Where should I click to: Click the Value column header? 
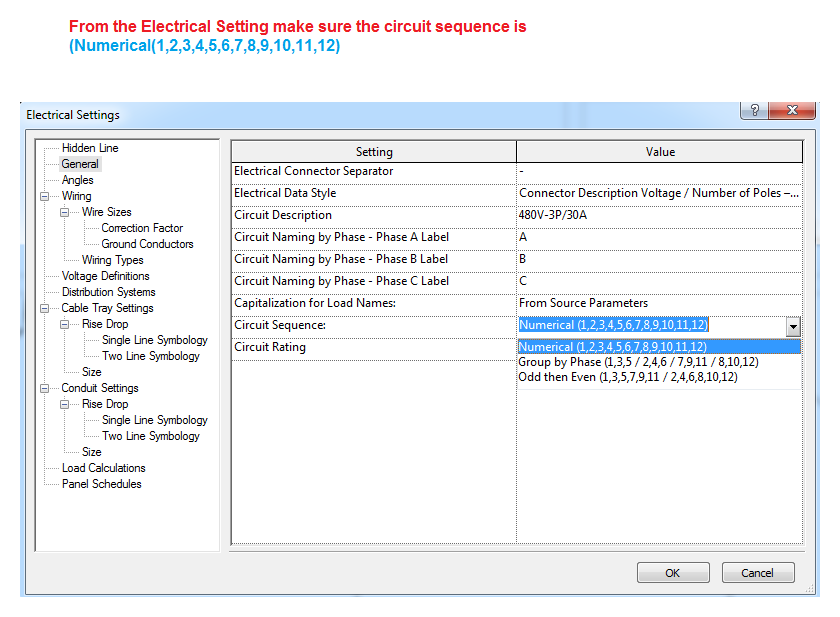click(659, 152)
